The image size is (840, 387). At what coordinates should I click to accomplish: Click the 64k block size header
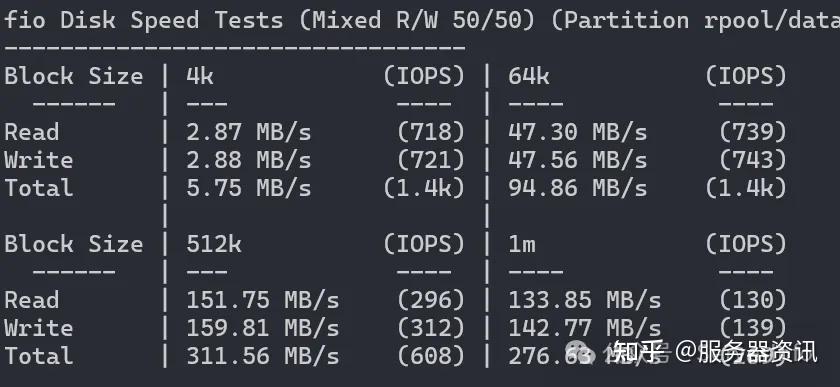click(529, 76)
